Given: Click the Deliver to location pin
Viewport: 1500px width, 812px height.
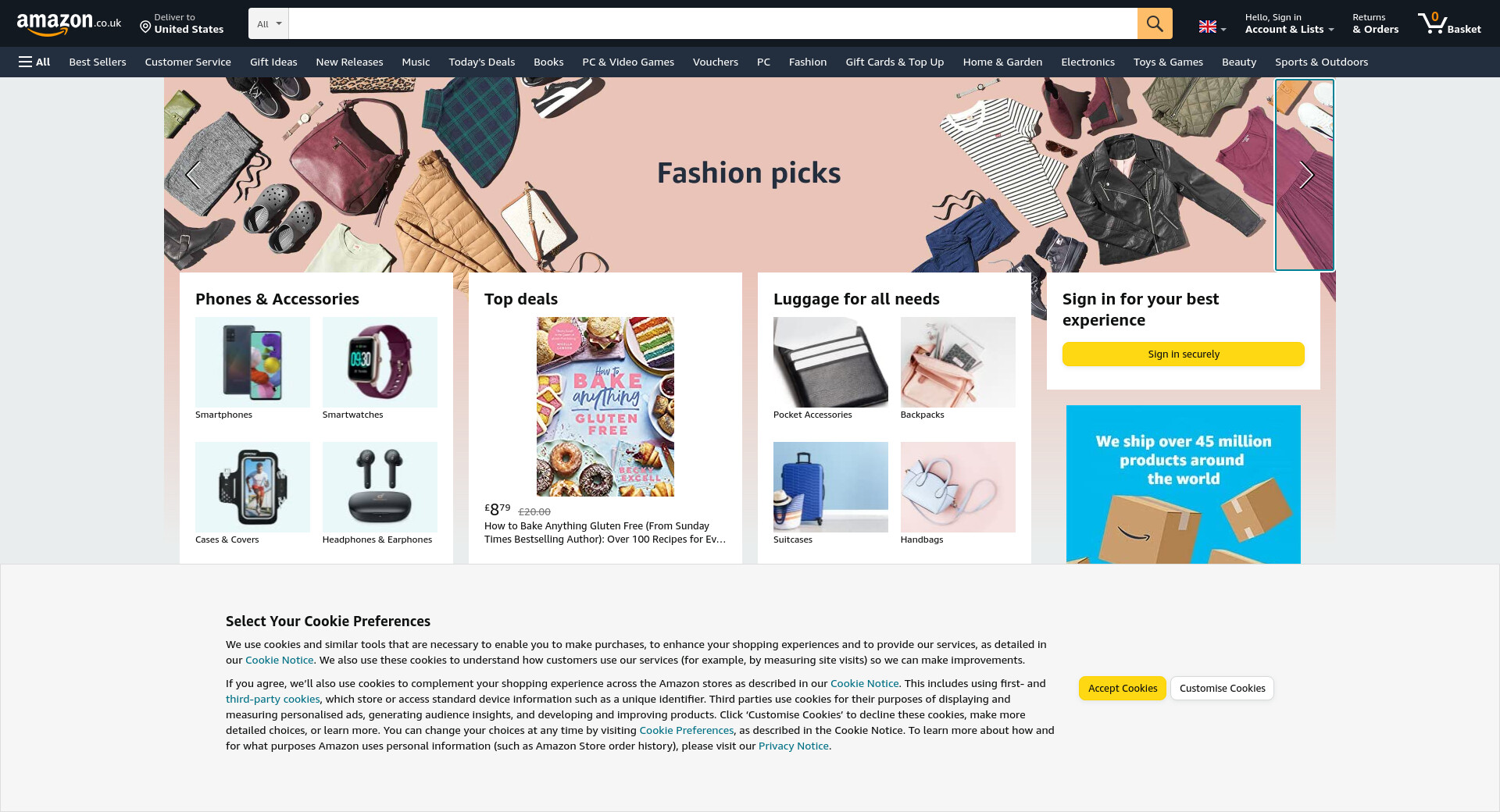Looking at the screenshot, I should (145, 27).
